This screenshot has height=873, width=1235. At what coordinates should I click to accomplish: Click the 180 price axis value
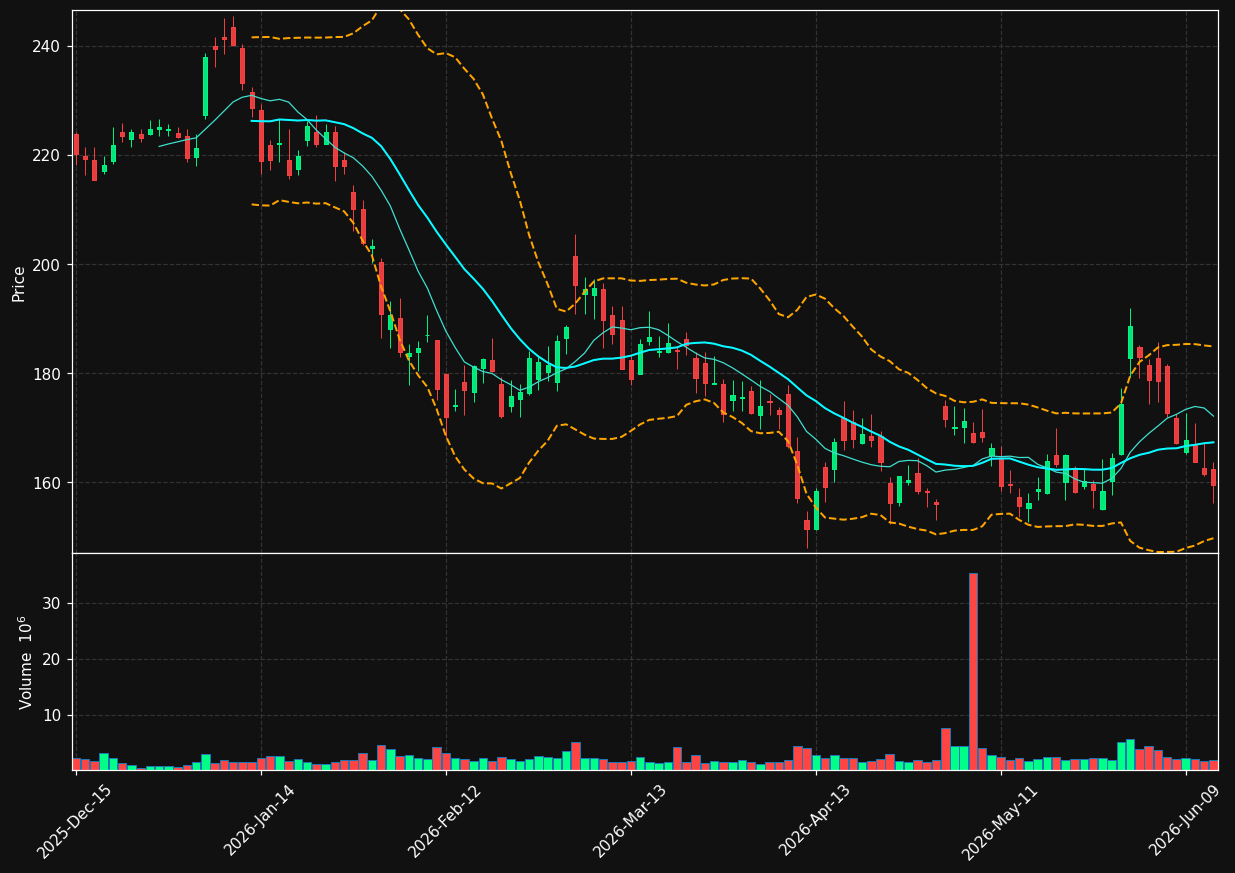click(x=46, y=373)
